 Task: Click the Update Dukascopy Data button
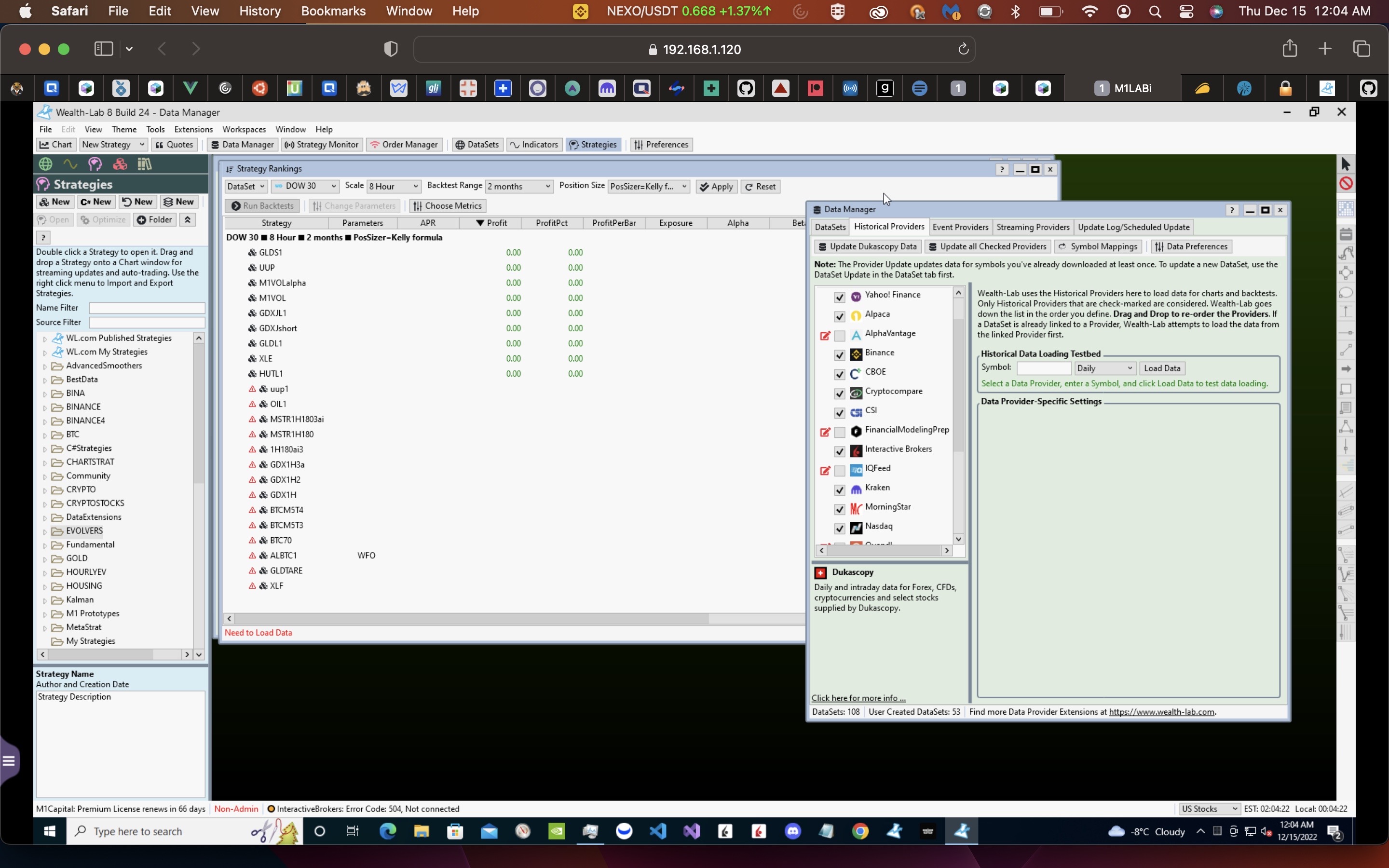pyautogui.click(x=867, y=247)
